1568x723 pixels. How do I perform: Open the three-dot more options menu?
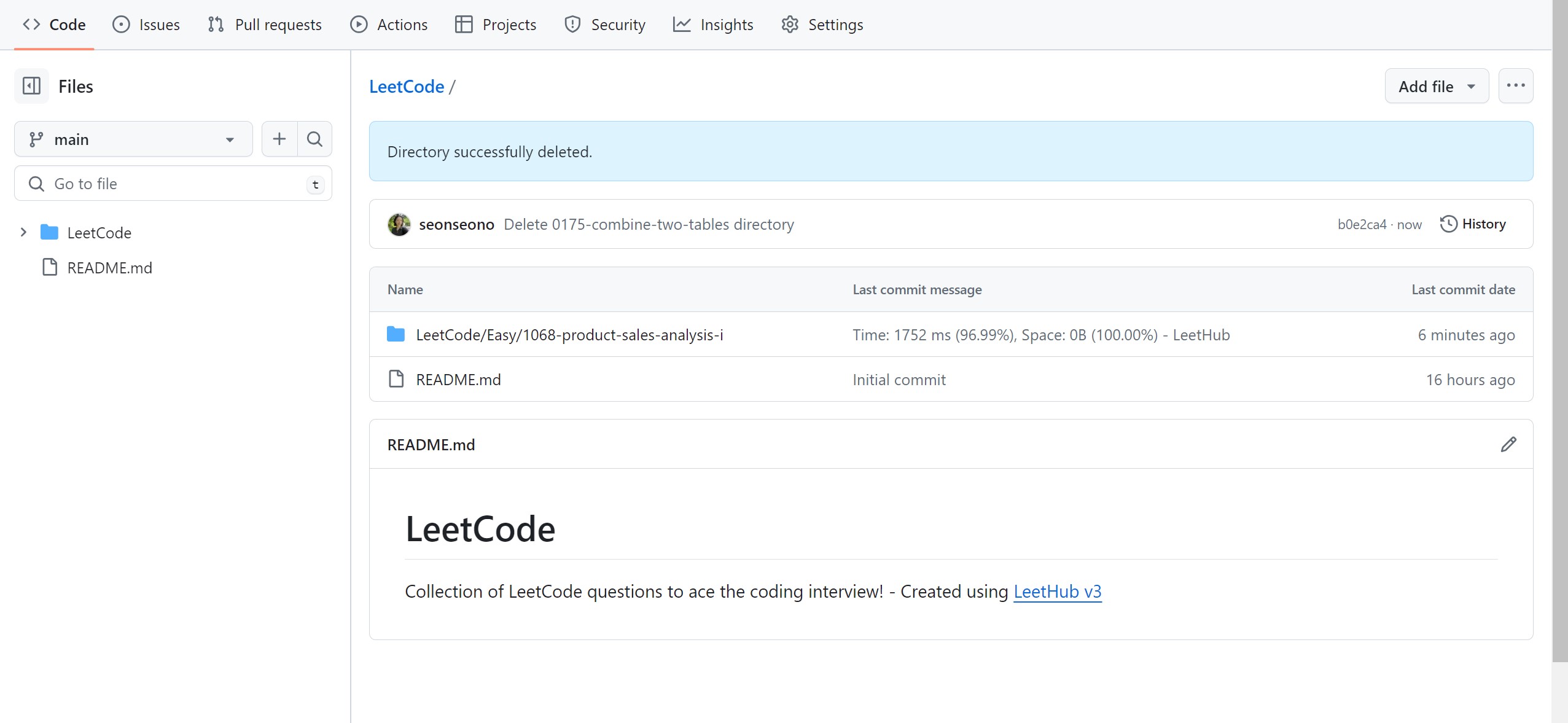[1515, 86]
